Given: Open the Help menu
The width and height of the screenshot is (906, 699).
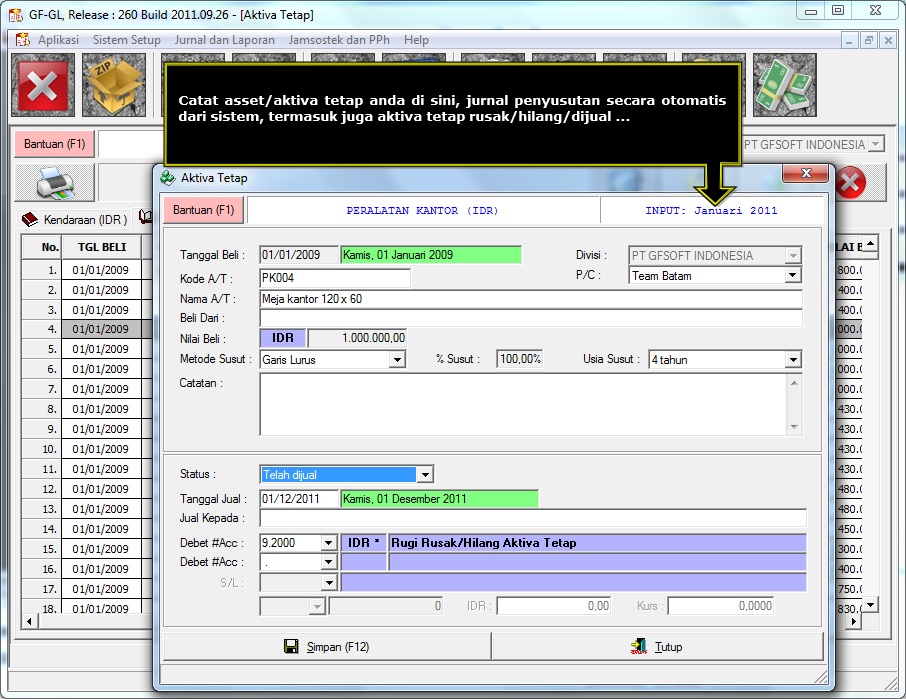Looking at the screenshot, I should 416,40.
